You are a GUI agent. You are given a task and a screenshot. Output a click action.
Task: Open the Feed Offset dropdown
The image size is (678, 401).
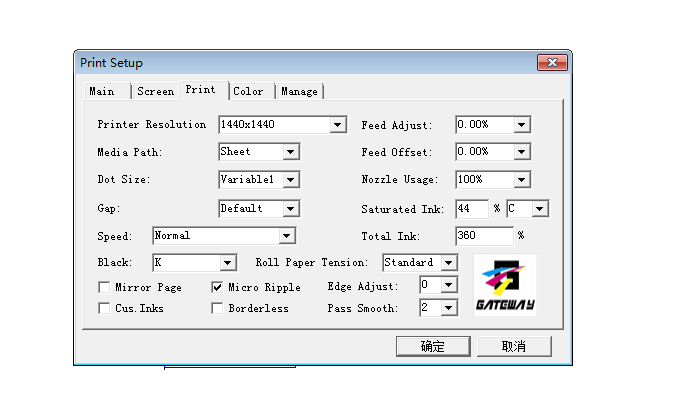[522, 152]
